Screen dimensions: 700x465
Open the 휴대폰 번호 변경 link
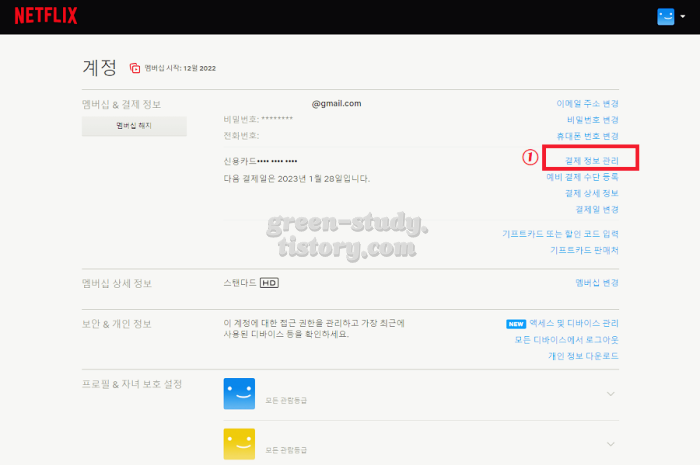[x=587, y=136]
